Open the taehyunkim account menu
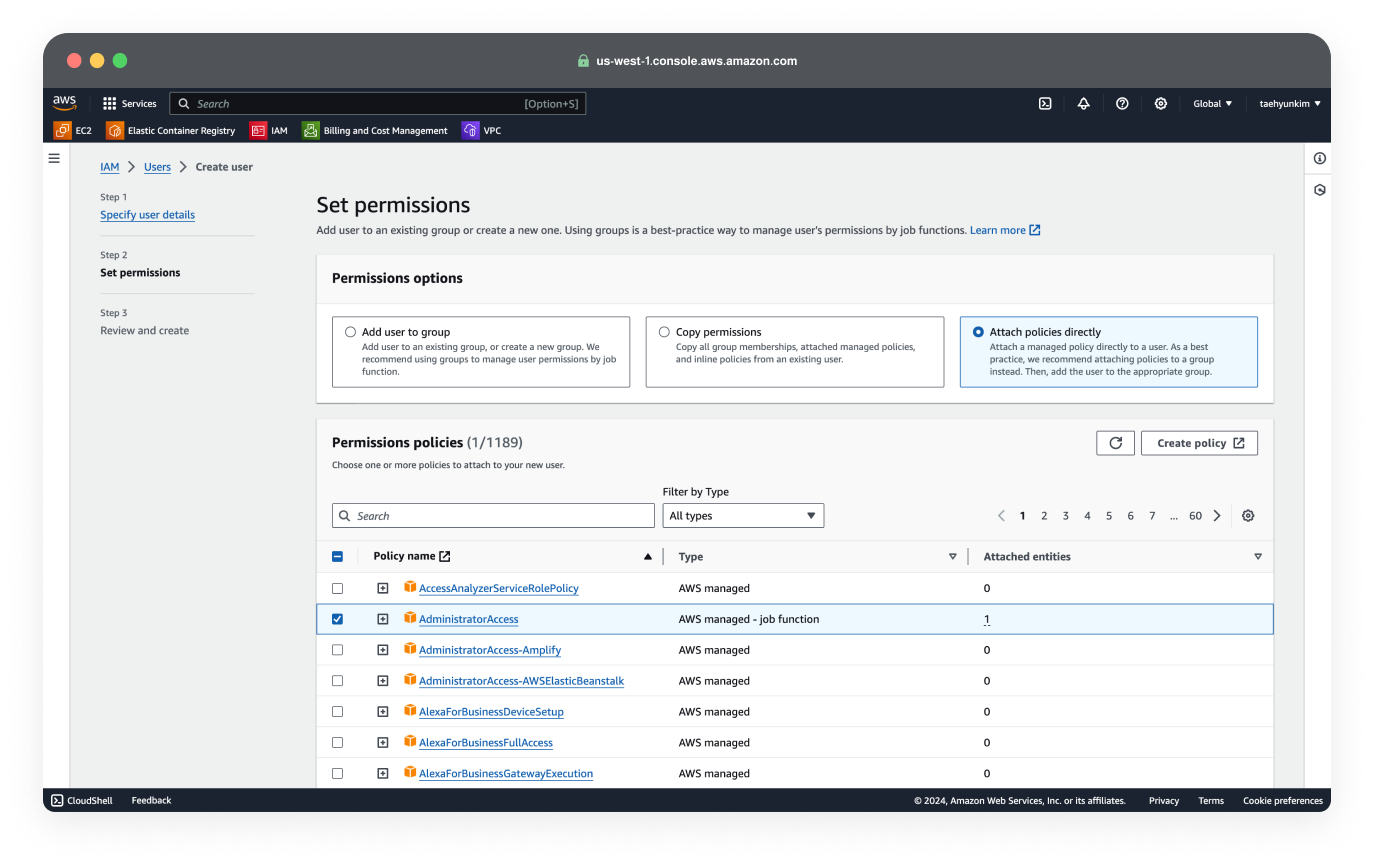This screenshot has height=865, width=1374. 1289,103
